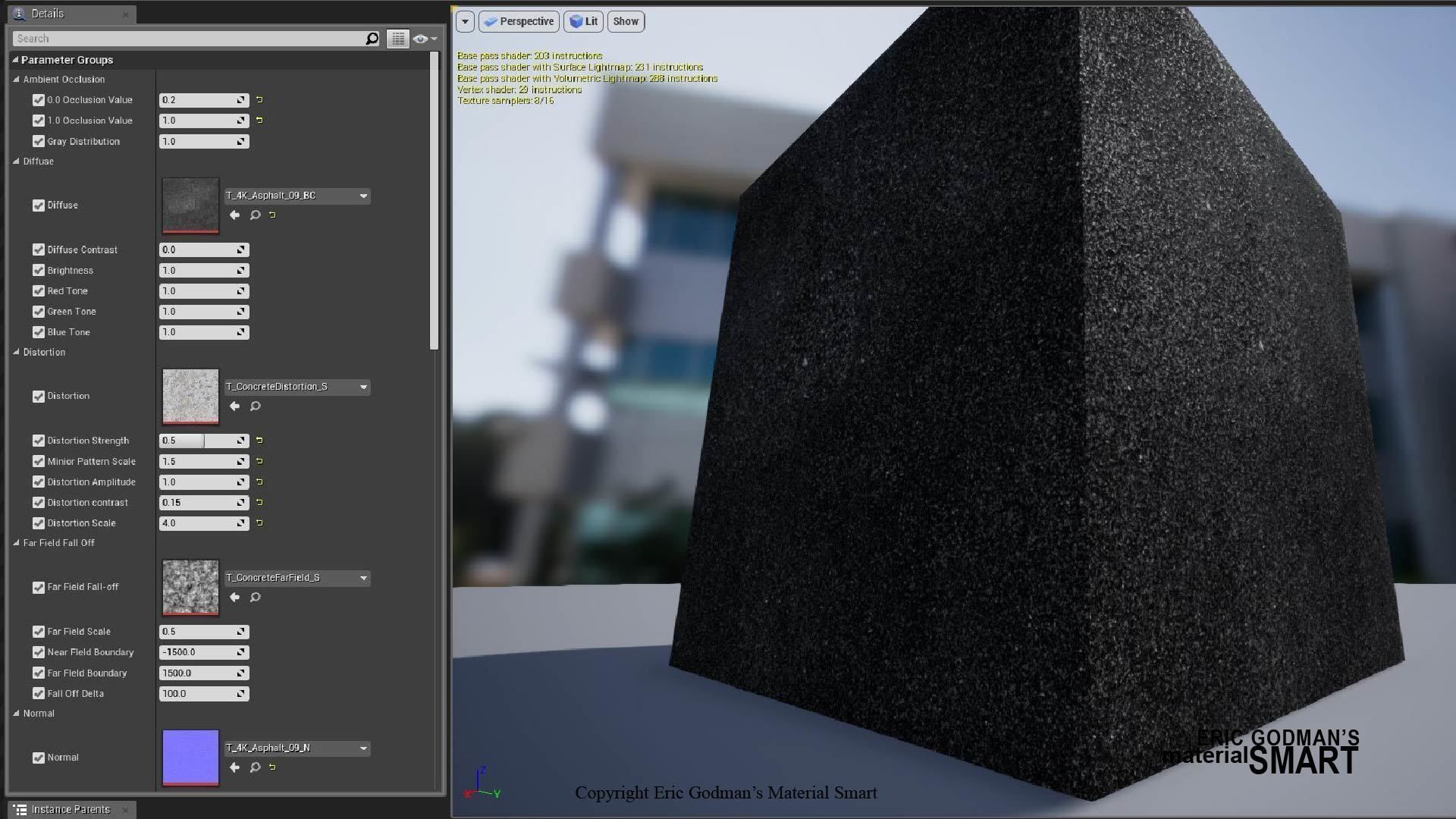The width and height of the screenshot is (1456, 819).
Task: Uncheck the 0.0 Occlusion Value checkbox
Action: (39, 100)
